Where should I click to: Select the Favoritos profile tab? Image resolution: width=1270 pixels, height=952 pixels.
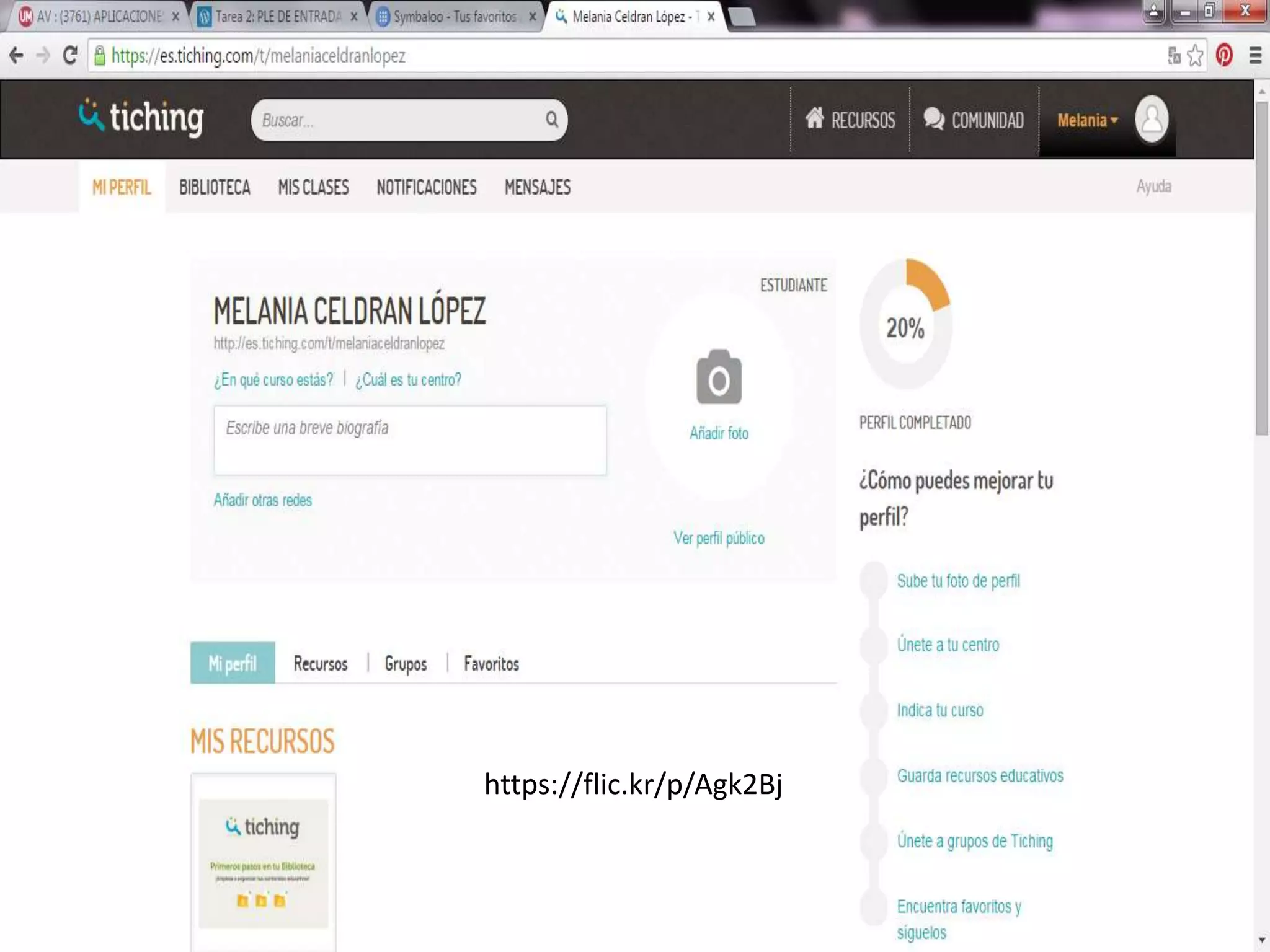coord(491,664)
